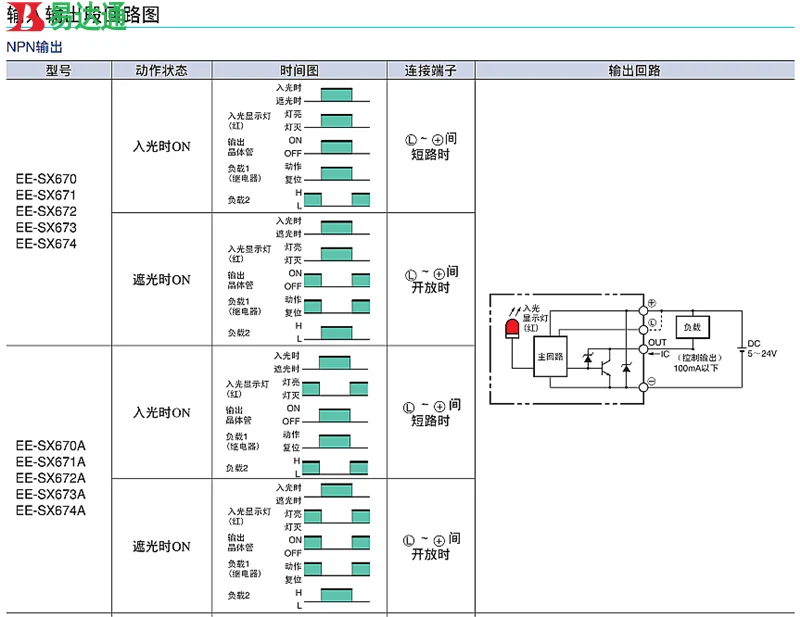Screen dimensions: 800x617
Task: Click 入光时ON in the EE-SX670A row group
Action: click(x=161, y=413)
